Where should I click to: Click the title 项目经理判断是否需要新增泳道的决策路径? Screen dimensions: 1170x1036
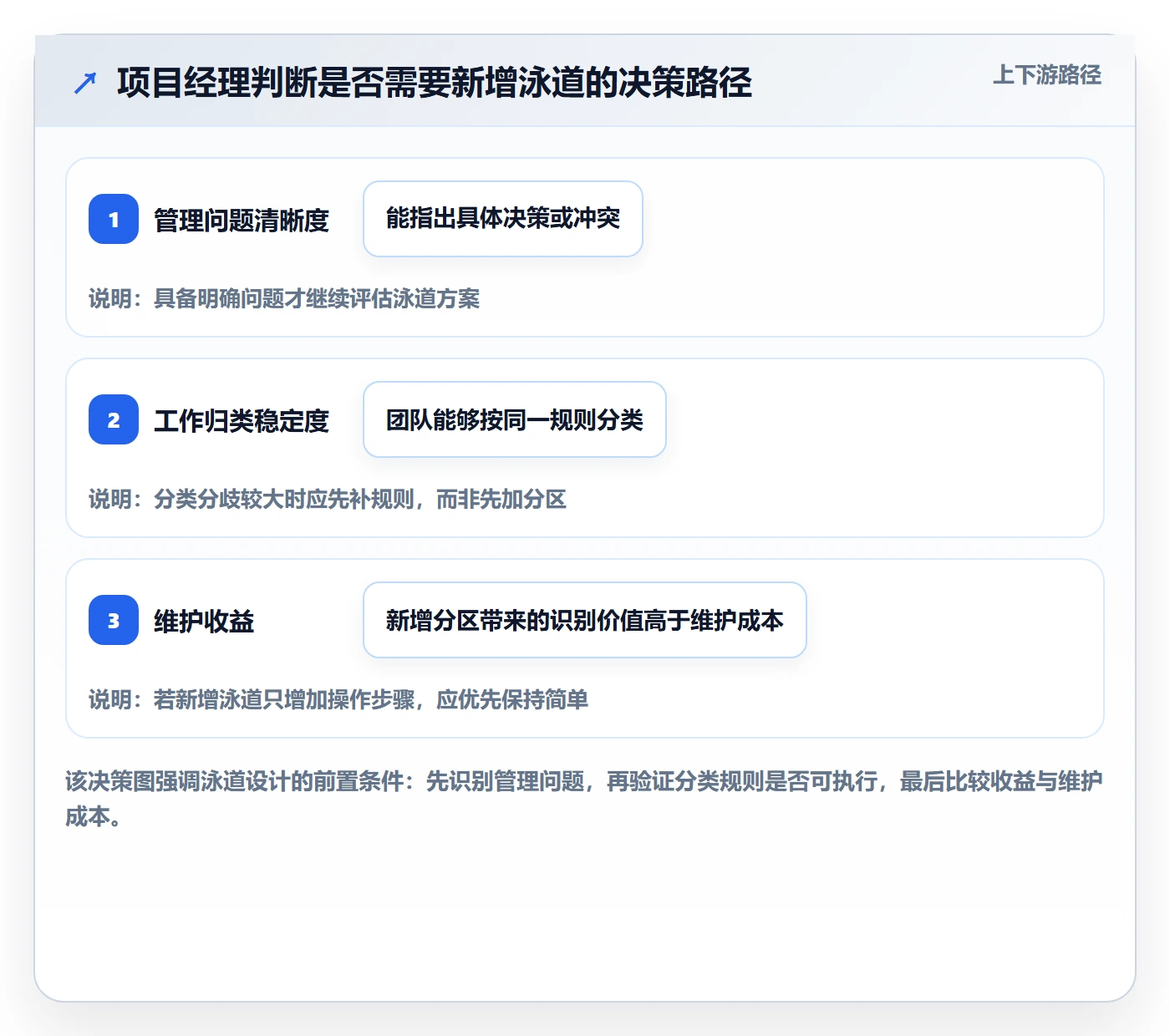(435, 83)
